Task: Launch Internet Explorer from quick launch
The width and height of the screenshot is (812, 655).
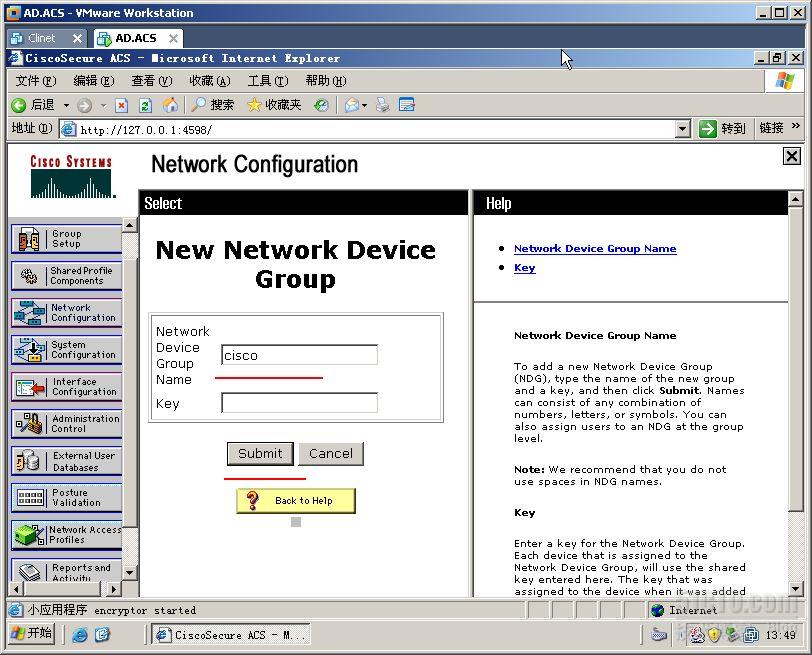Action: (x=80, y=634)
